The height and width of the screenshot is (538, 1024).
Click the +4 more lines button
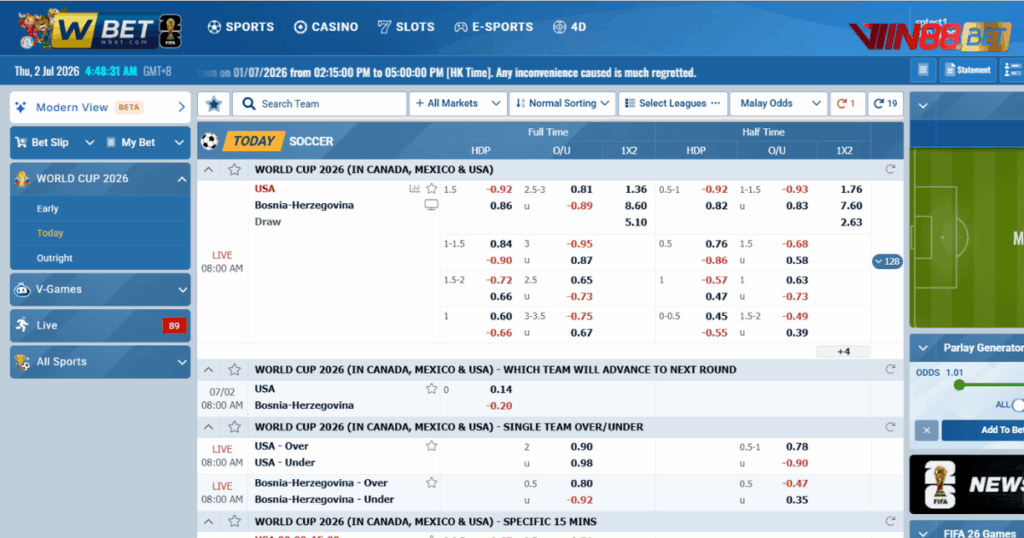[x=843, y=352]
